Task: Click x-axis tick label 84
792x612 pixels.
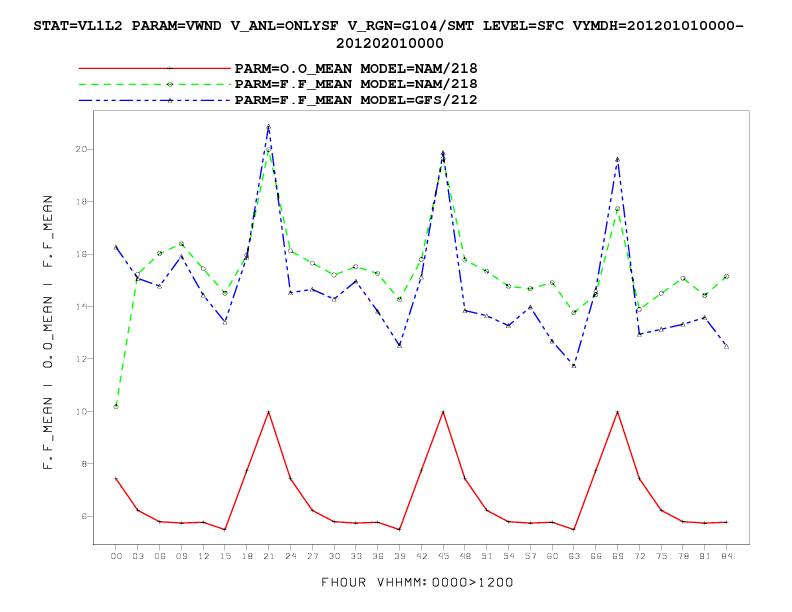Action: pos(727,556)
